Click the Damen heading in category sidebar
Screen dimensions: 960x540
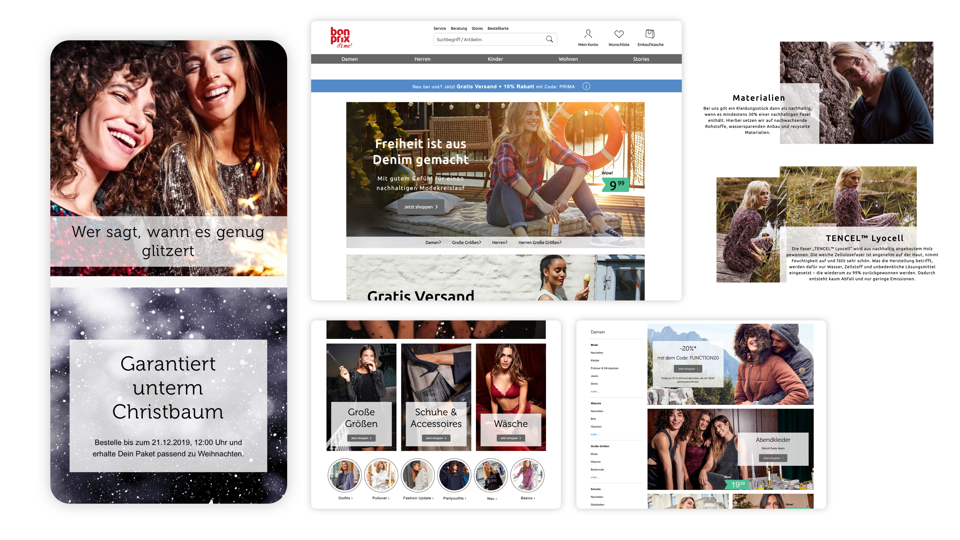(598, 332)
